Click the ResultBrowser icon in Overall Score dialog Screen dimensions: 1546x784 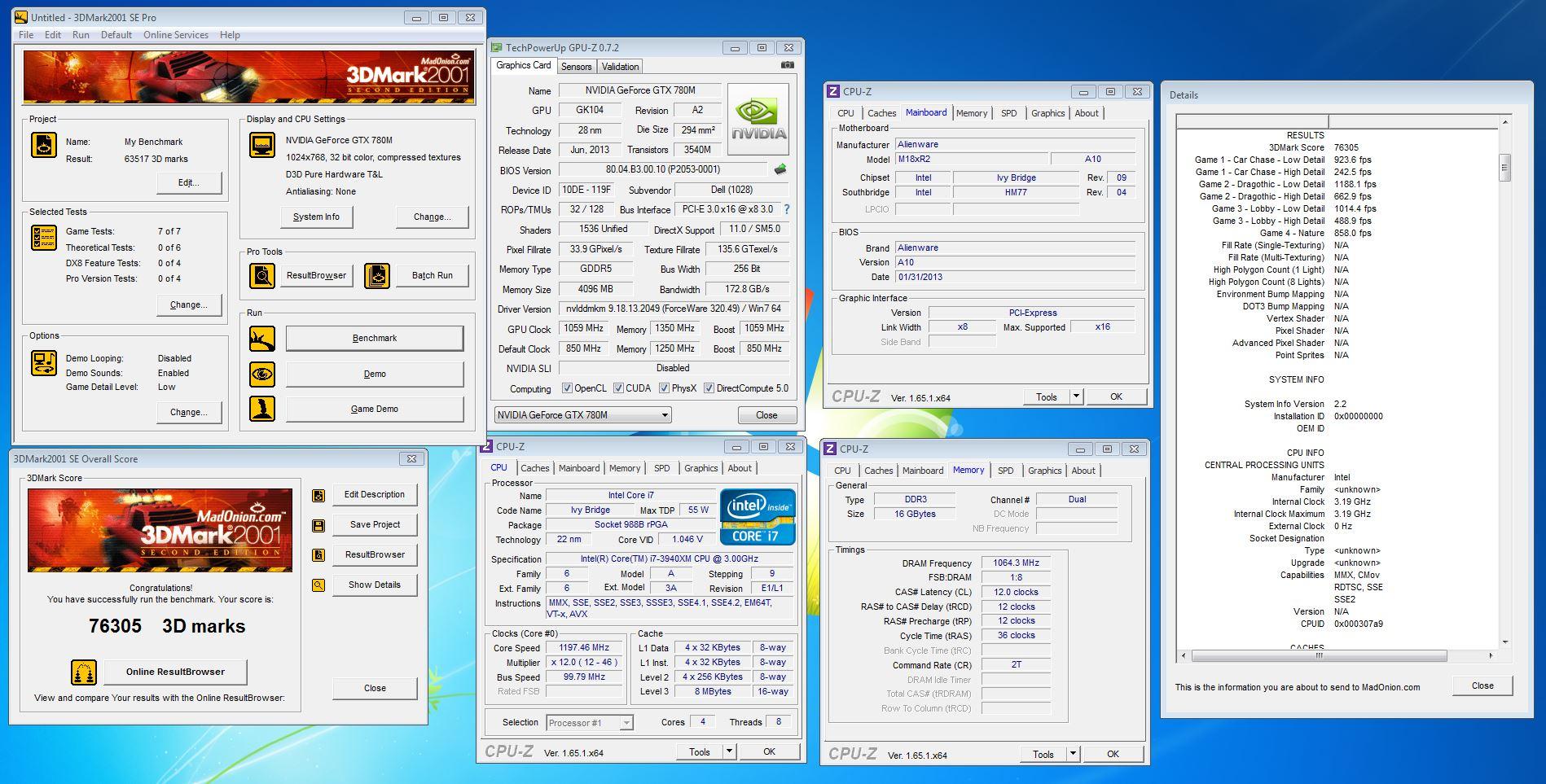tap(318, 555)
